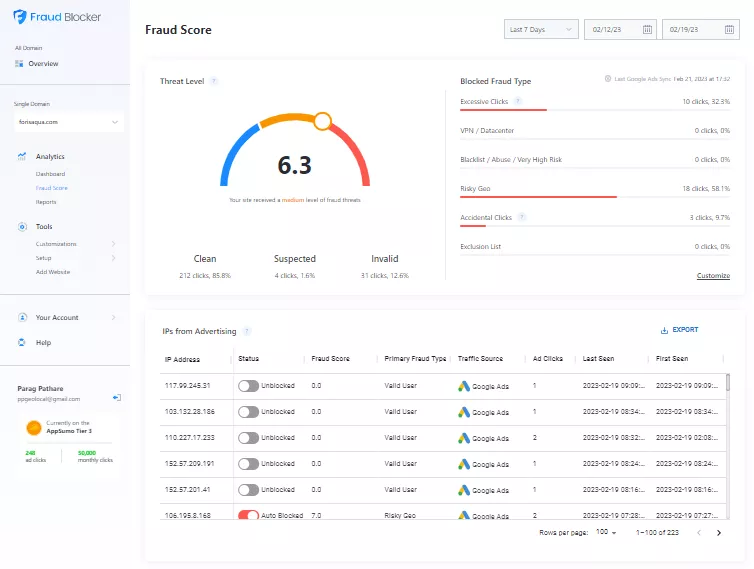Click the Tools gear icon

coord(22,227)
